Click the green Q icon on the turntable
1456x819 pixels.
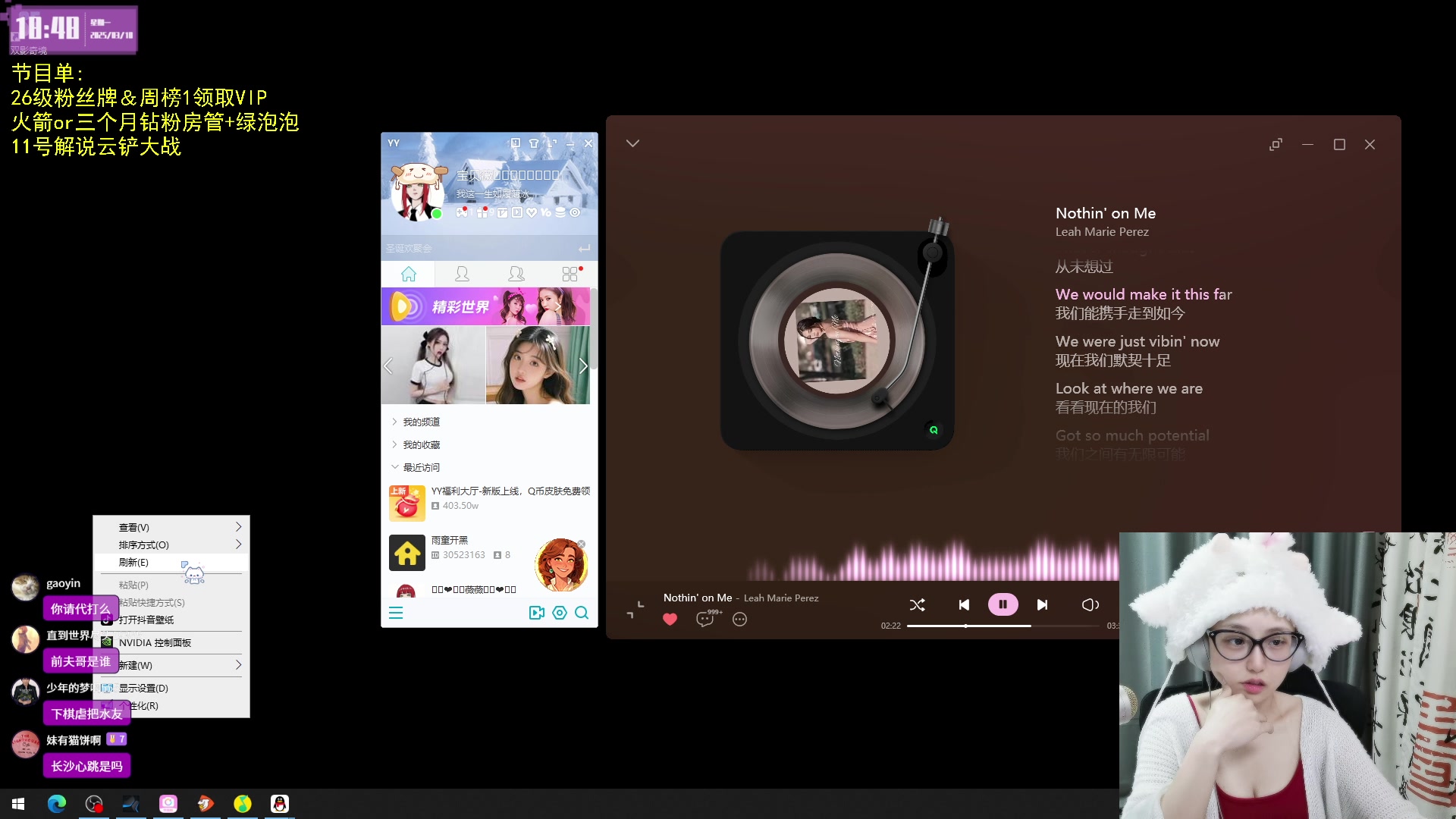(x=934, y=430)
